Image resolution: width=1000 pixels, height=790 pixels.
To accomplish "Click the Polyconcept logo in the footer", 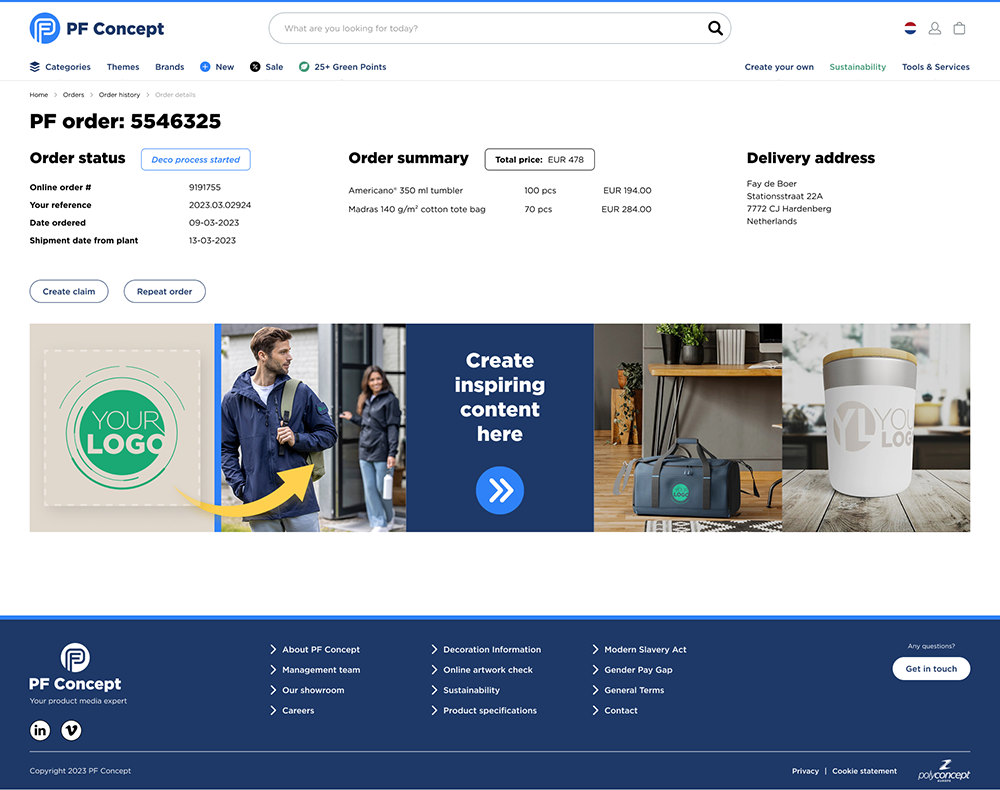I will [x=944, y=770].
